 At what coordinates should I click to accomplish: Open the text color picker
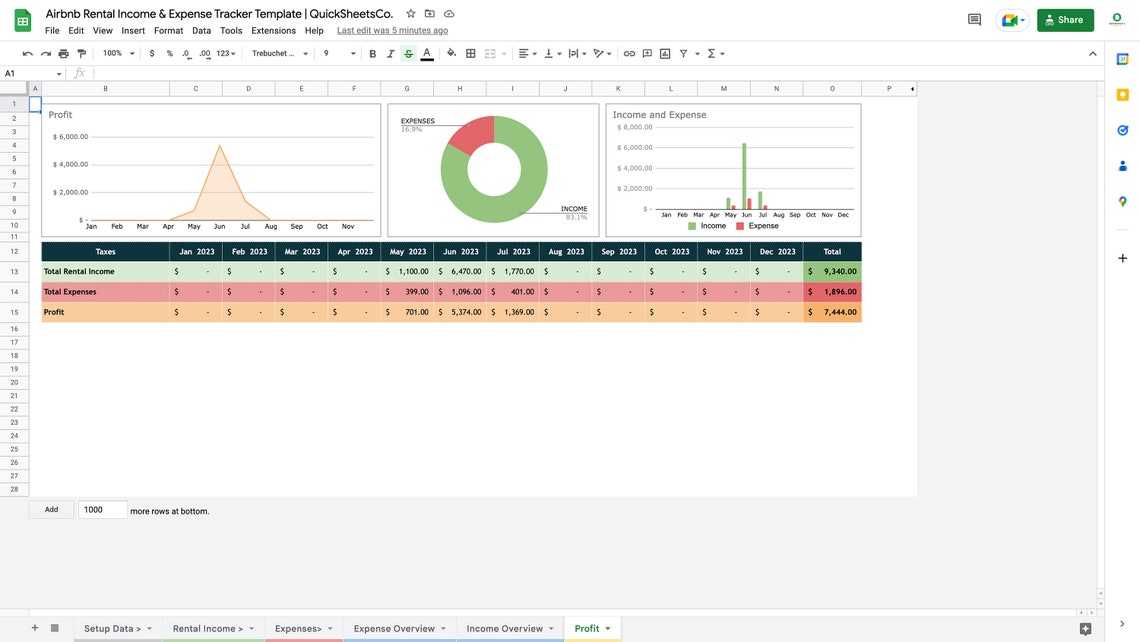tap(425, 52)
